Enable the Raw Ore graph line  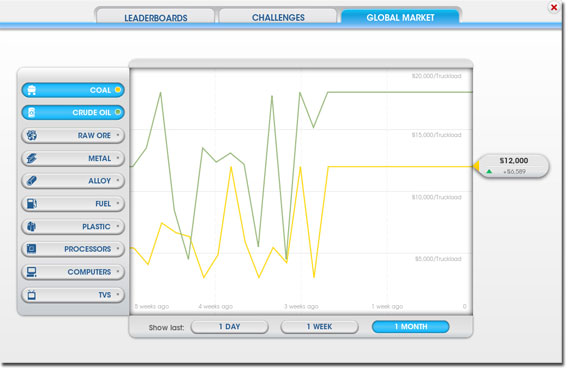73,135
